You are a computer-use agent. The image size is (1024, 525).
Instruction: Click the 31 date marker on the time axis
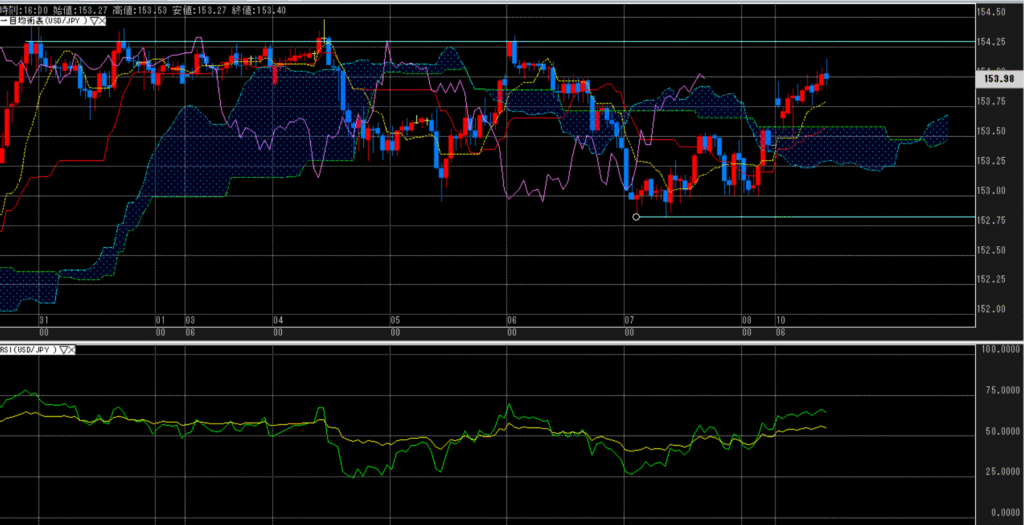43,320
